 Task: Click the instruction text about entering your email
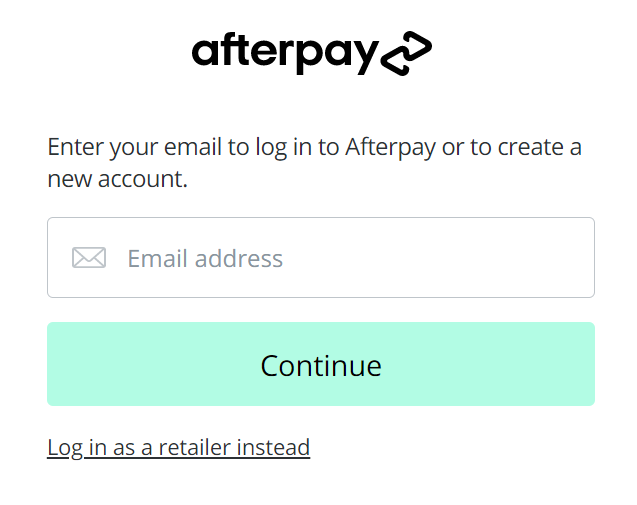click(315, 163)
